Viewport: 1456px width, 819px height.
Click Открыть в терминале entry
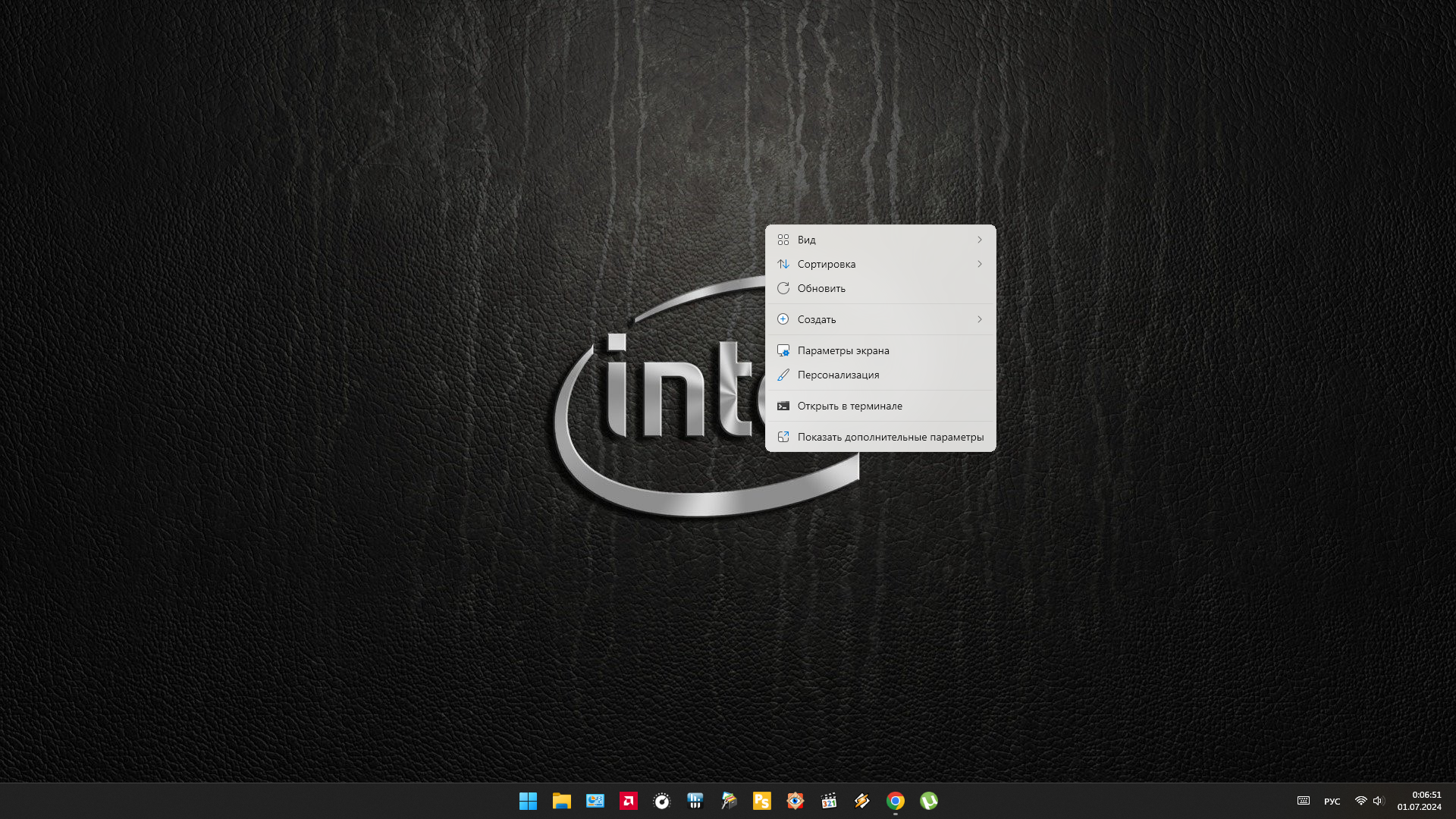tap(849, 406)
